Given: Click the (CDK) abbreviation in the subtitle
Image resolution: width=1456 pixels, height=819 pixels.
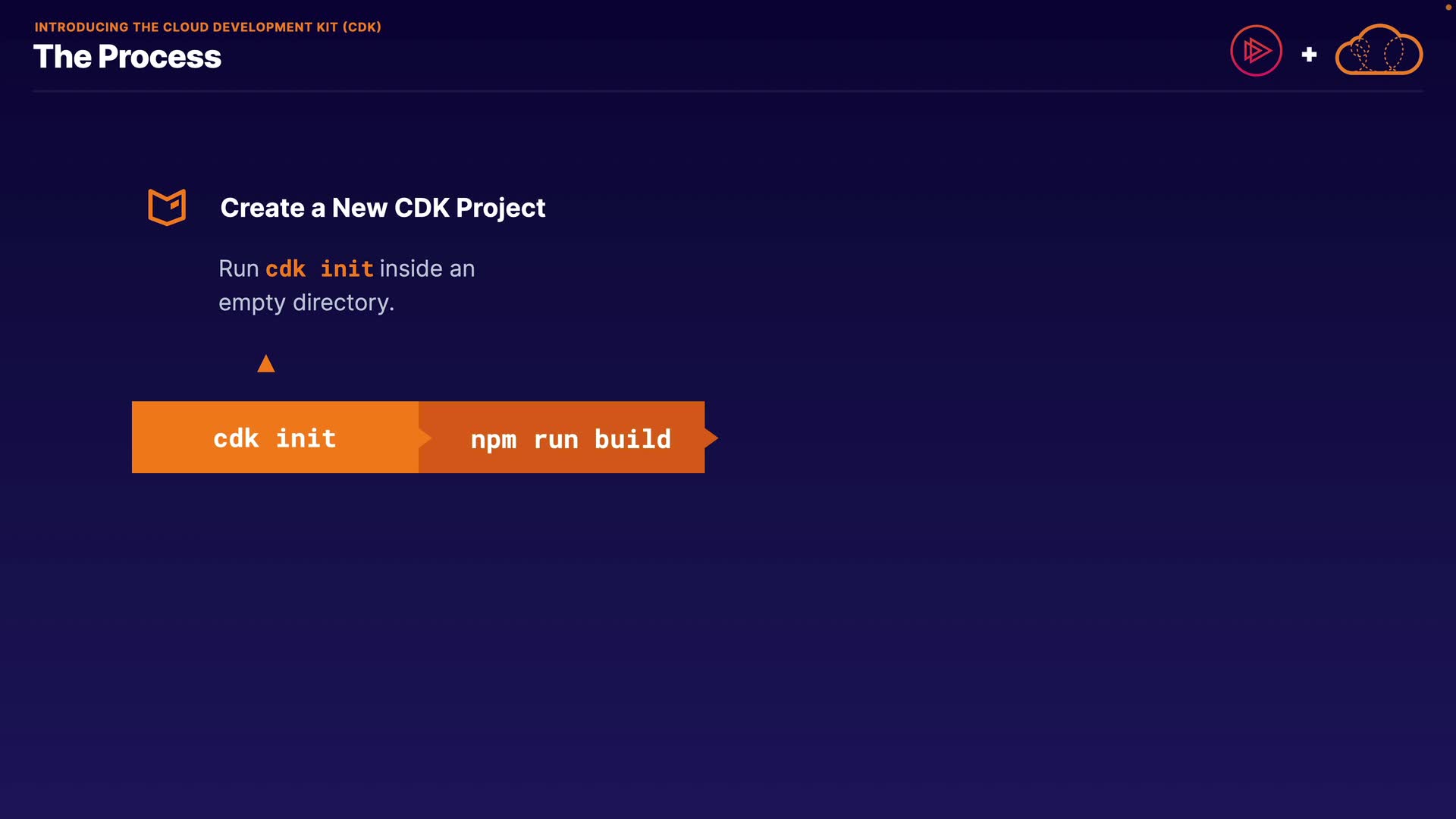Looking at the screenshot, I should pos(362,27).
